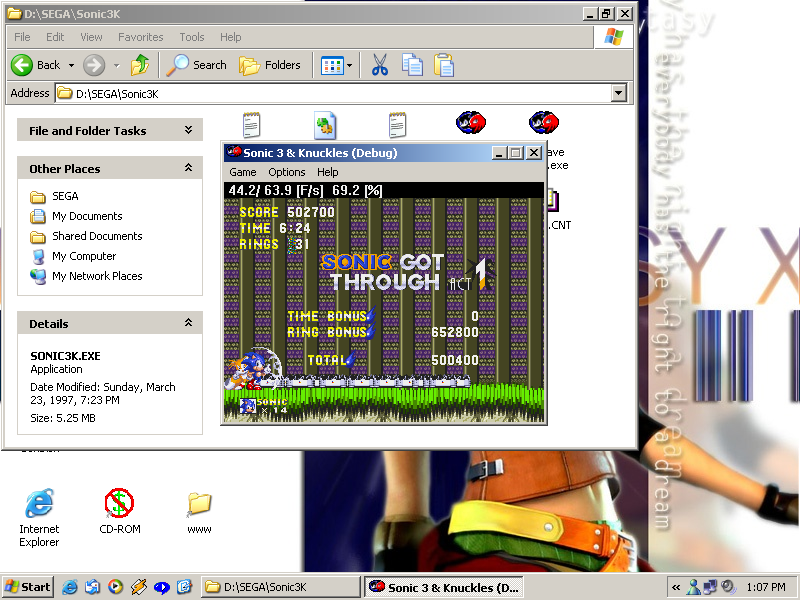The image size is (800, 600).
Task: Select the Internet Explorer desktop icon
Action: pos(39,504)
